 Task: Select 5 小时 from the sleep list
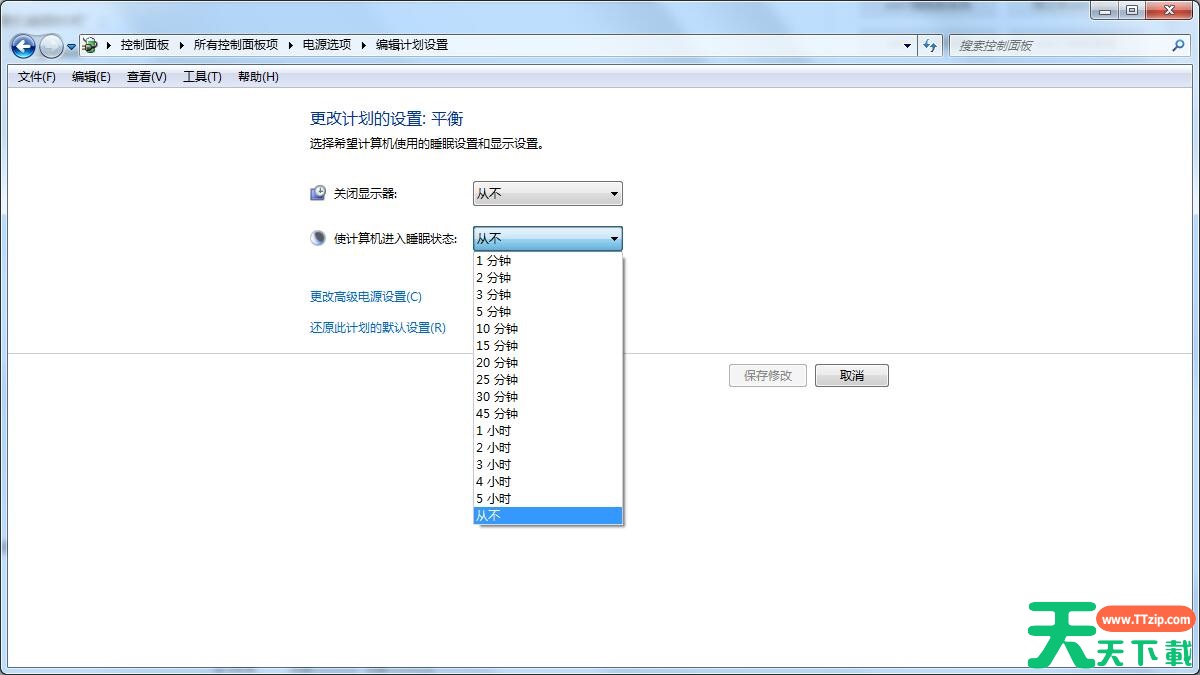point(548,499)
